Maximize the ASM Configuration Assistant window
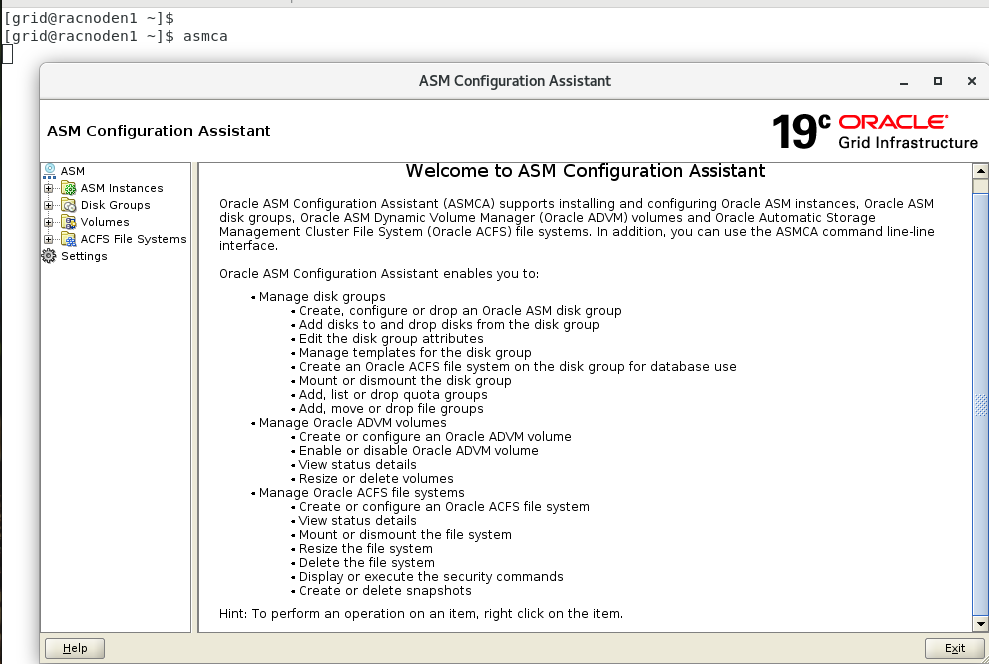989x664 pixels. [938, 81]
